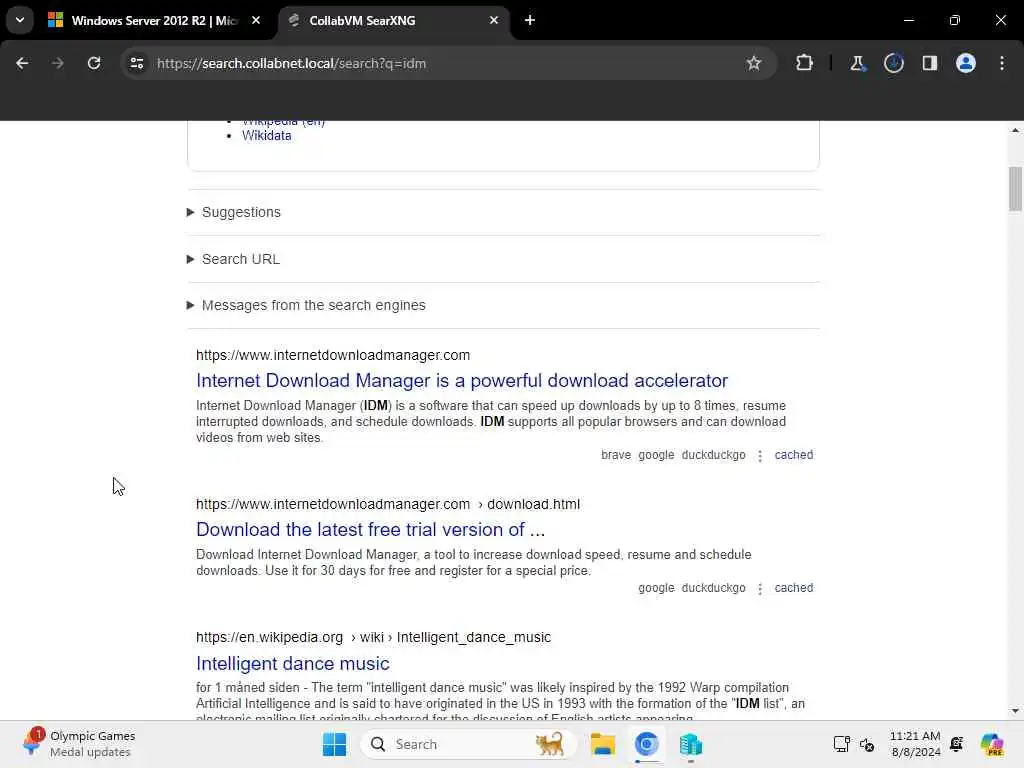The height and width of the screenshot is (768, 1024).
Task: Select the CollabVM SearXNG tab
Action: coord(392,20)
